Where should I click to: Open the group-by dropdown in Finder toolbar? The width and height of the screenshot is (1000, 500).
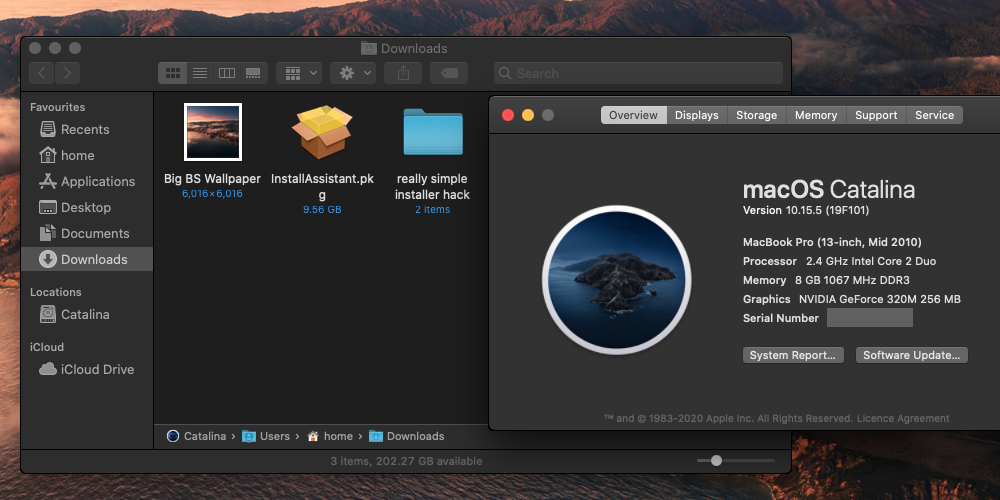(299, 73)
